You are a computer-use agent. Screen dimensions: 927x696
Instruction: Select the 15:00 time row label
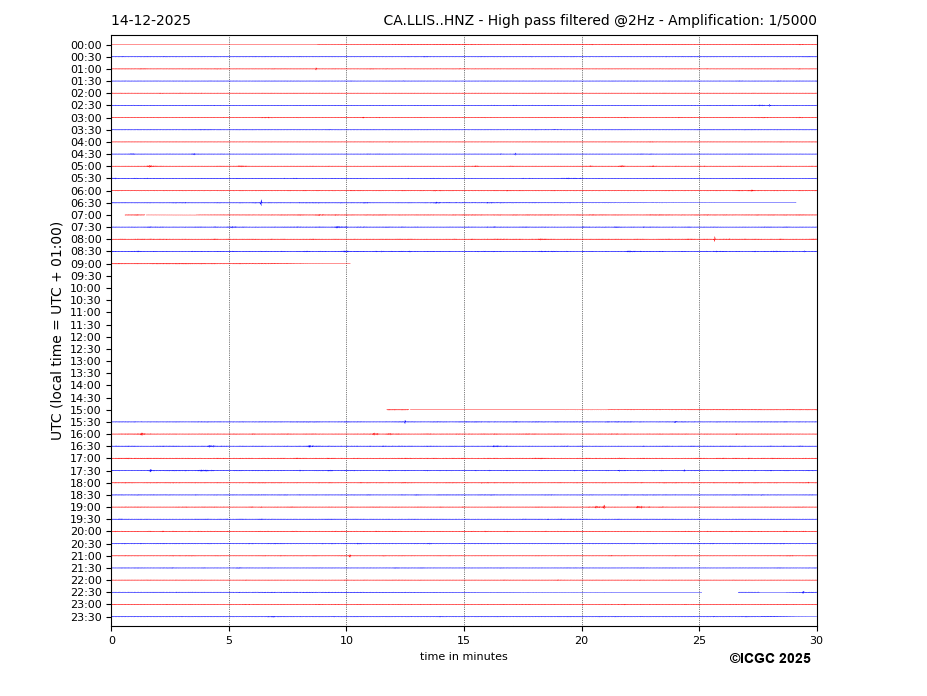point(85,410)
